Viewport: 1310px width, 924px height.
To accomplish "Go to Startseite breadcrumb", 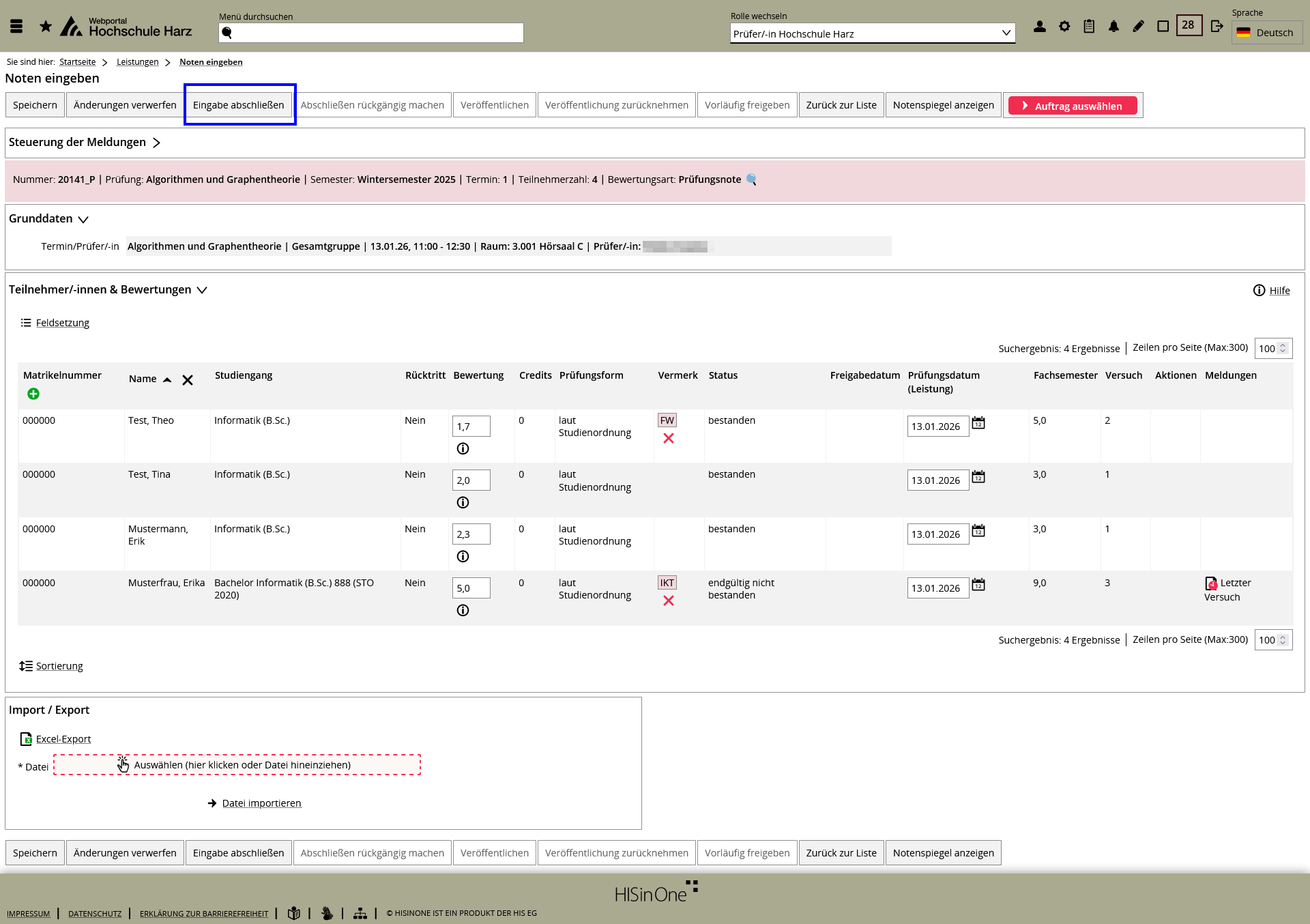I will click(77, 62).
